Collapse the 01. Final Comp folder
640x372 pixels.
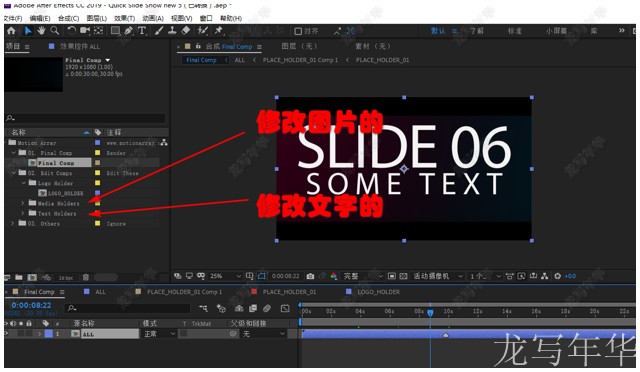(x=14, y=153)
